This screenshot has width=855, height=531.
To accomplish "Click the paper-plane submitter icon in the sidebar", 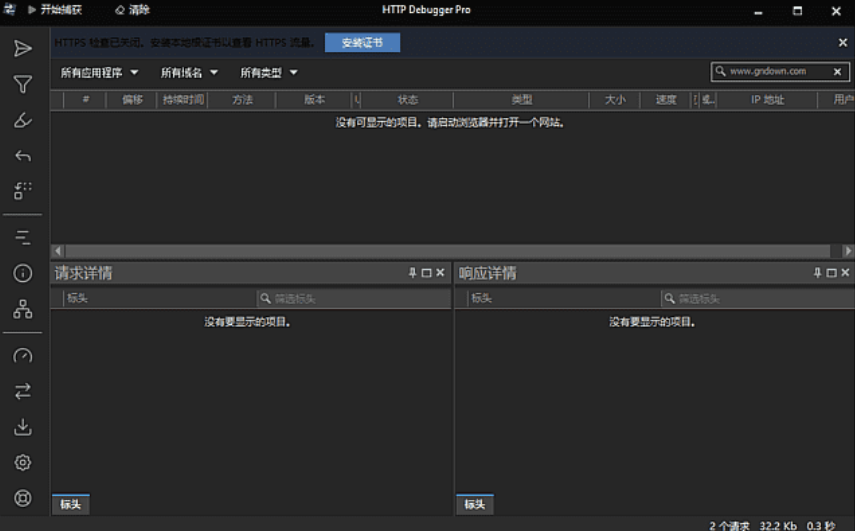I will click(x=22, y=49).
